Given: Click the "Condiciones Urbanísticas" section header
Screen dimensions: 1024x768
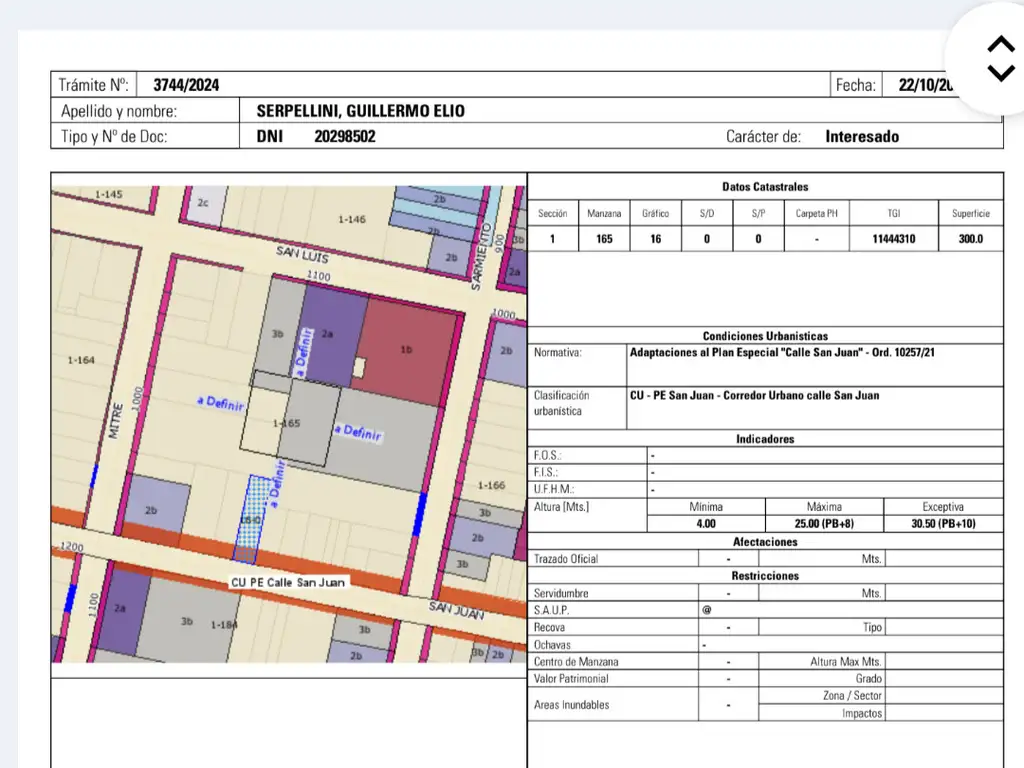Looking at the screenshot, I should (765, 336).
